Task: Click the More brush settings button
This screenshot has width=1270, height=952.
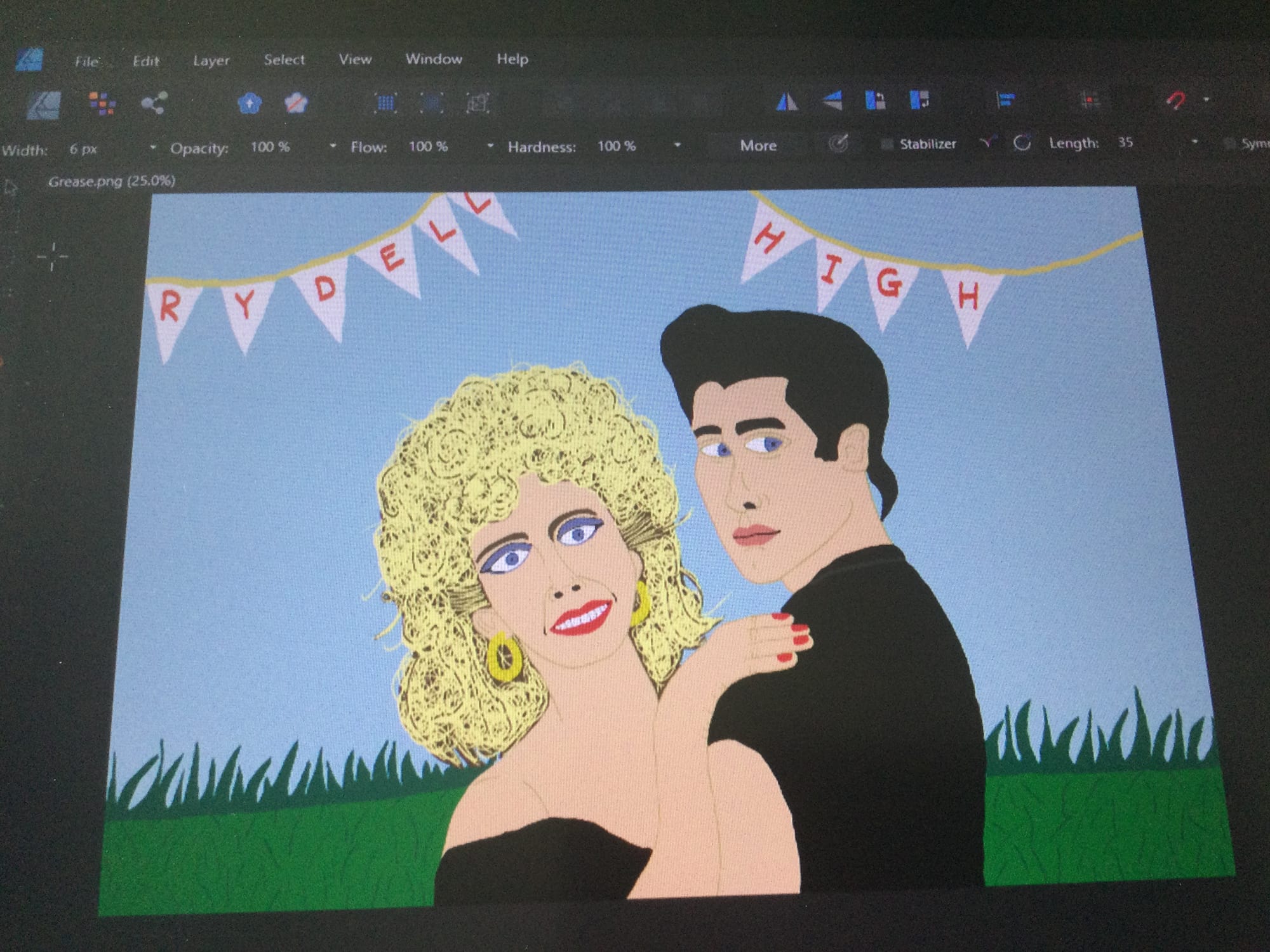Action: pyautogui.click(x=758, y=145)
